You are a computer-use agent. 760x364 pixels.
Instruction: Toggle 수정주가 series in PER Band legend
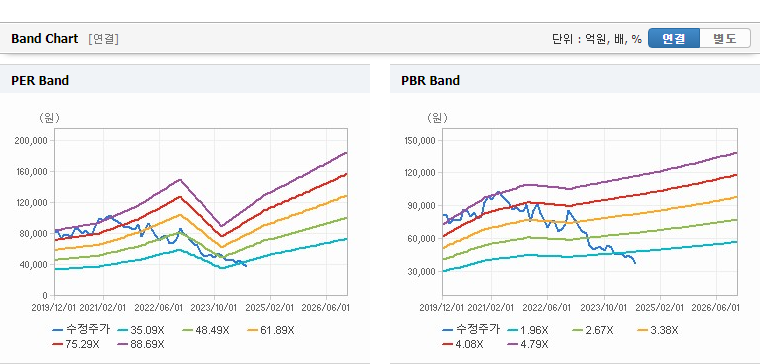pos(81,330)
